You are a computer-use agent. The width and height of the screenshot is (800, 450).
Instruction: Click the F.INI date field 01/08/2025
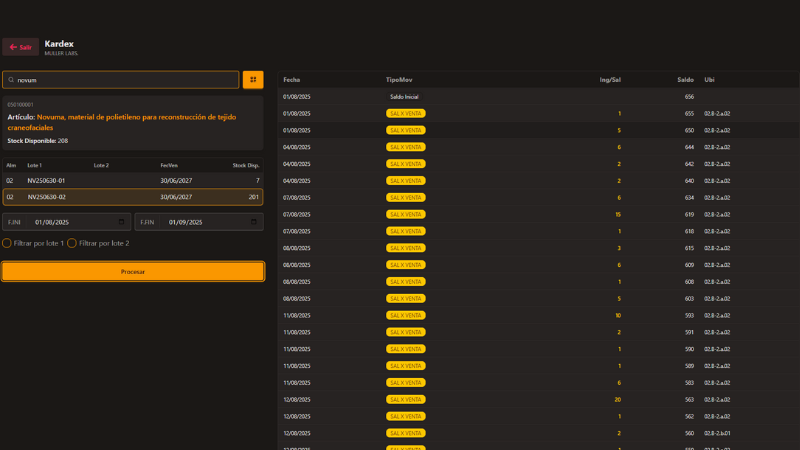(66, 222)
